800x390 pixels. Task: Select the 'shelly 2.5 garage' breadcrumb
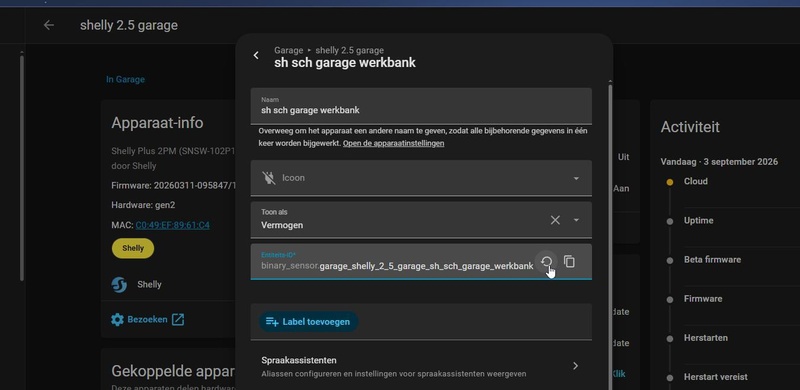(x=349, y=51)
